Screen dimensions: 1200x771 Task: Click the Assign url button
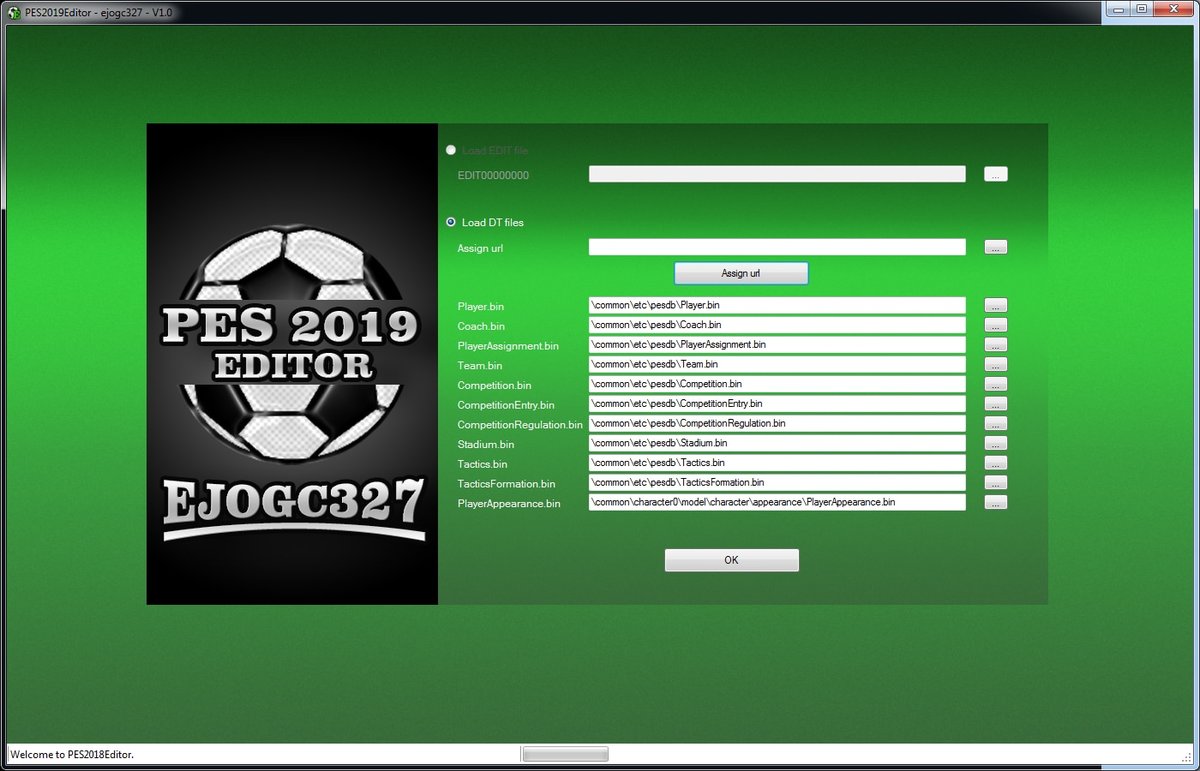point(741,273)
